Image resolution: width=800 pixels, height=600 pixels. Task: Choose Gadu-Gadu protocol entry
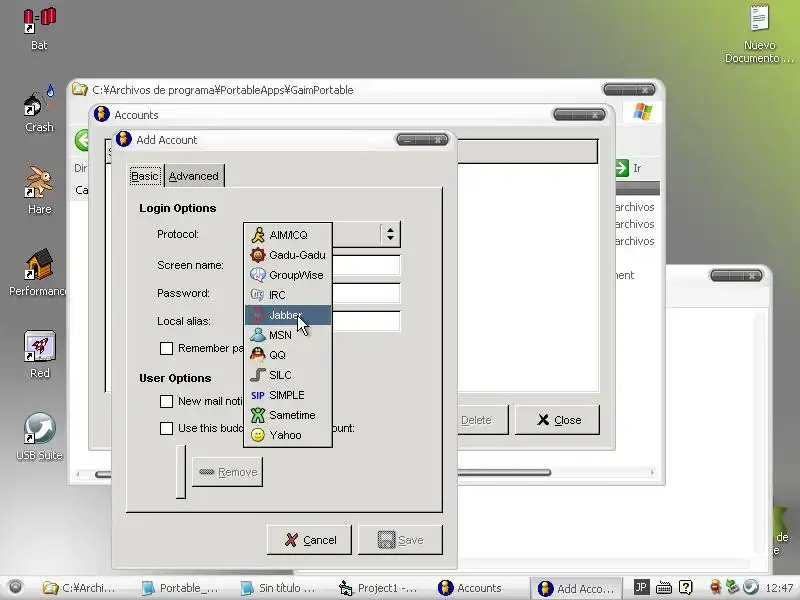[288, 255]
